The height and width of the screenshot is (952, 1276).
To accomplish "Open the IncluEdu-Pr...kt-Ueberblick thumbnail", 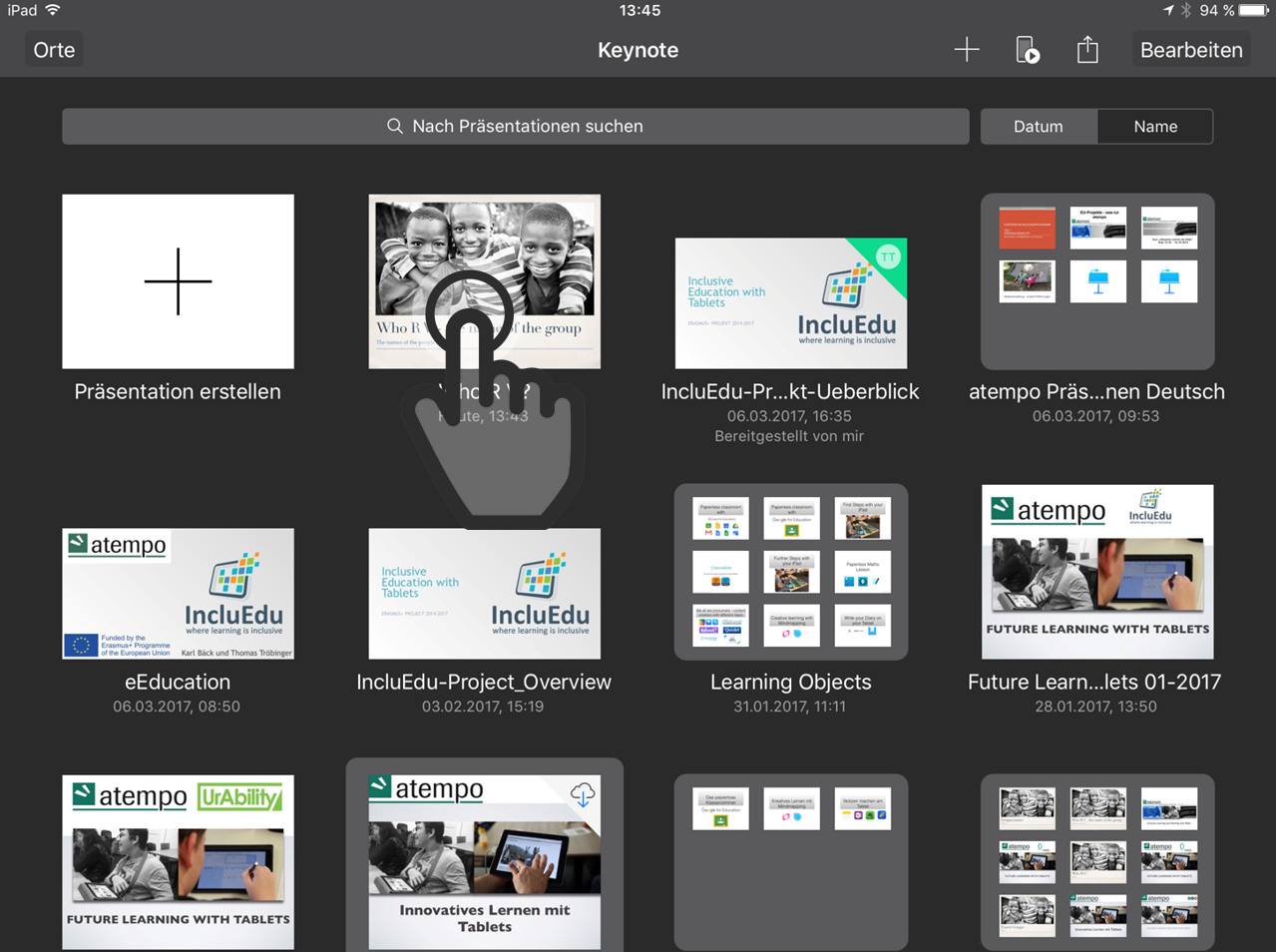I will pos(791,303).
